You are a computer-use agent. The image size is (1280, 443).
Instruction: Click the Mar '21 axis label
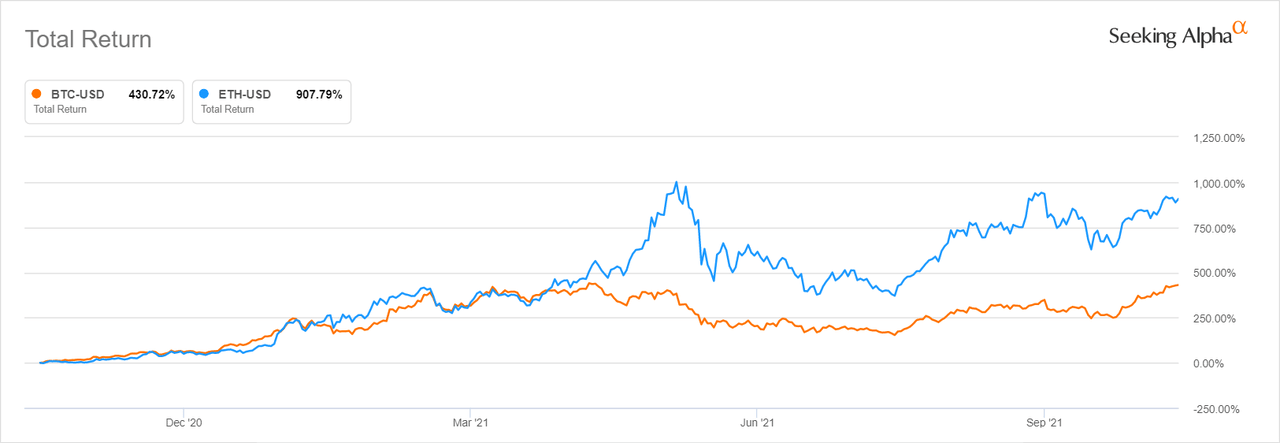pyautogui.click(x=470, y=423)
